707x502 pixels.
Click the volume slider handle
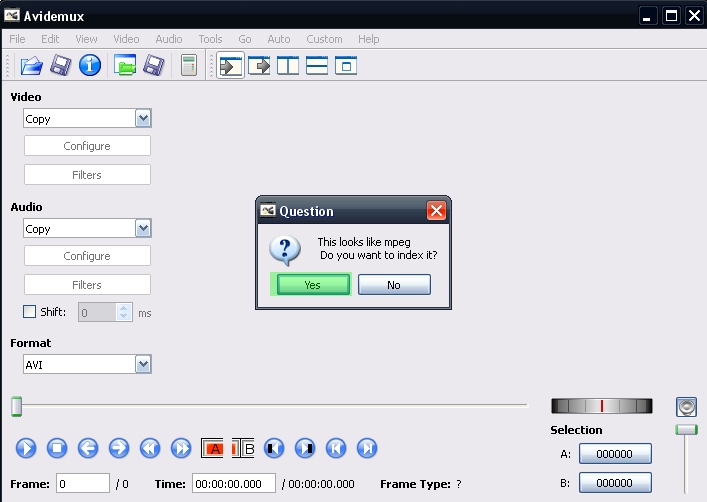(686, 430)
